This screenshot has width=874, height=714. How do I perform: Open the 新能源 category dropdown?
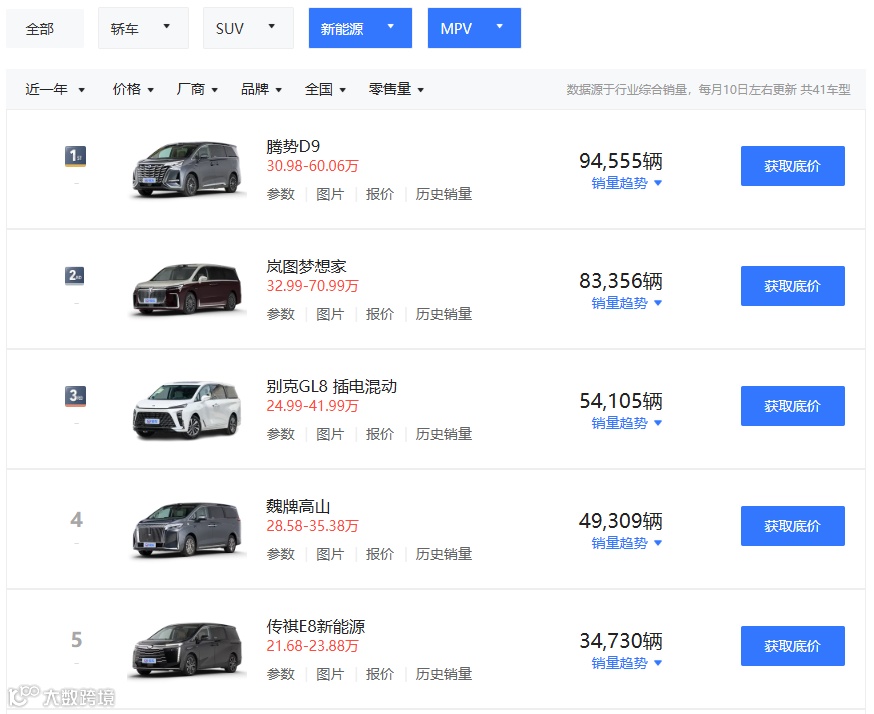pos(360,28)
